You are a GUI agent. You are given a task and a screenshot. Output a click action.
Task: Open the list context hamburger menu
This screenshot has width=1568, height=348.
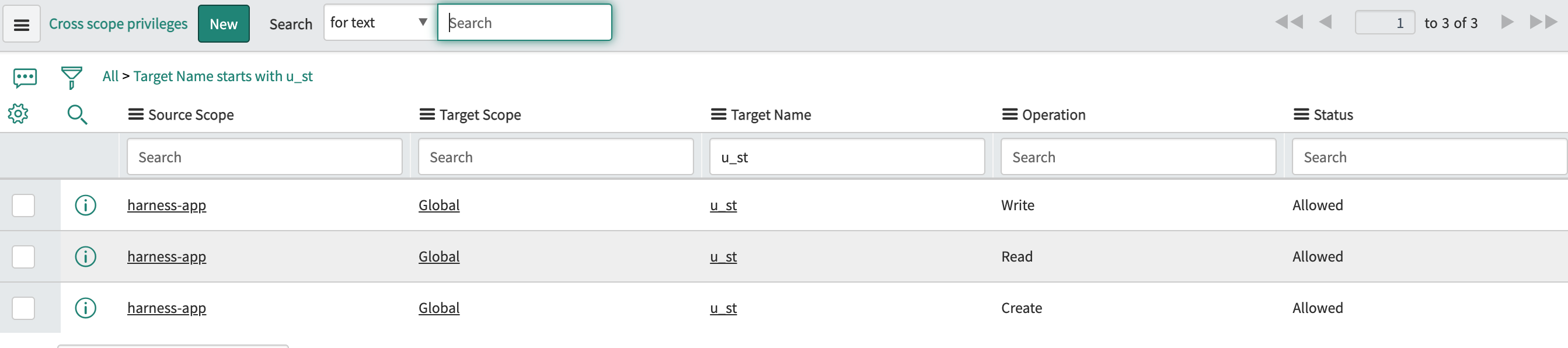click(22, 25)
